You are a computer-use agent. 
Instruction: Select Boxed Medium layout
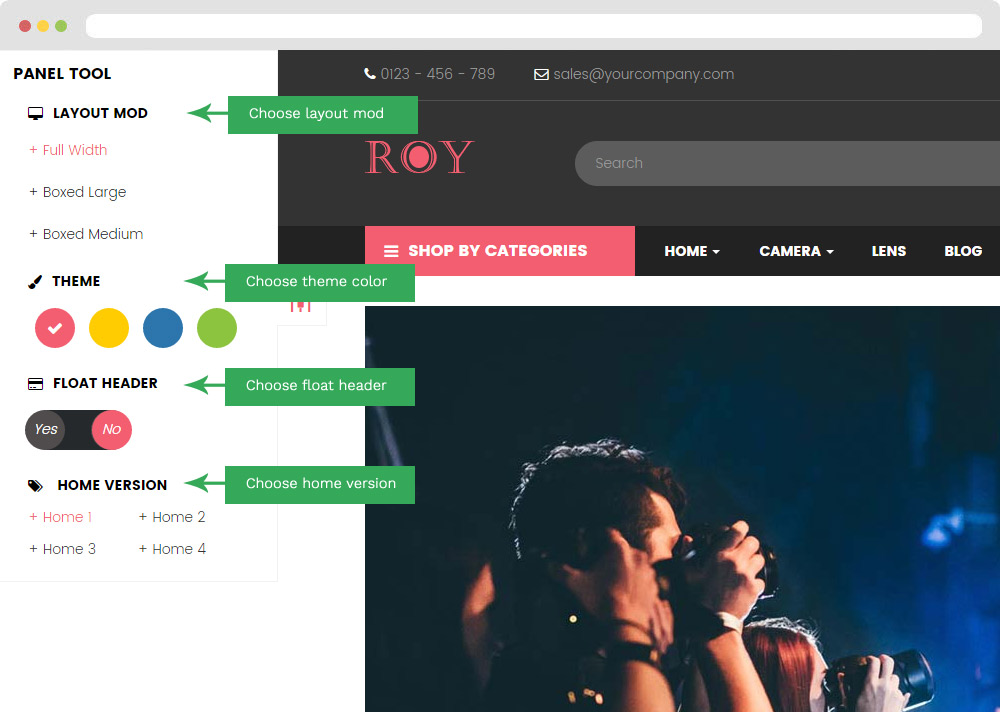pyautogui.click(x=86, y=234)
